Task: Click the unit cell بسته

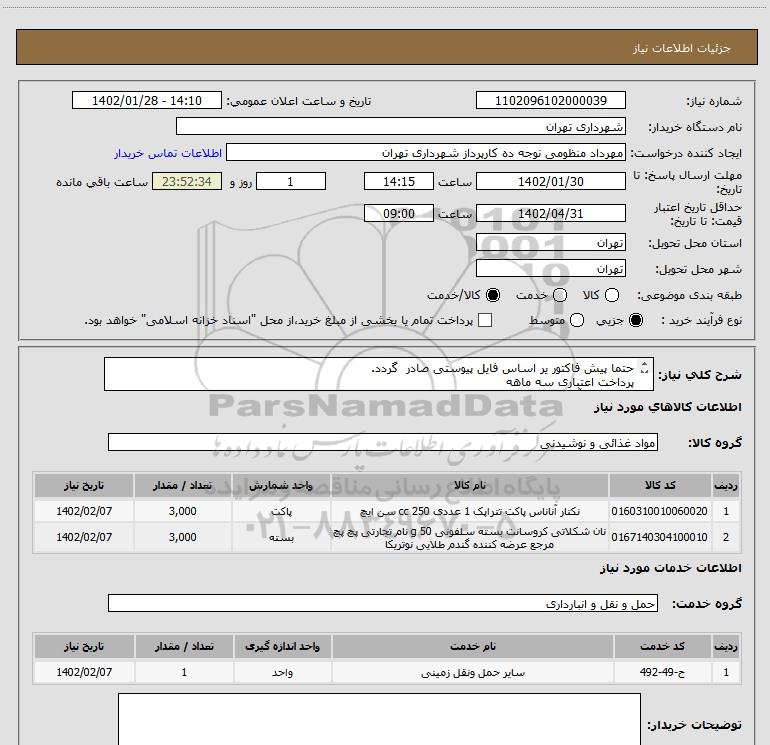Action: 281,538
